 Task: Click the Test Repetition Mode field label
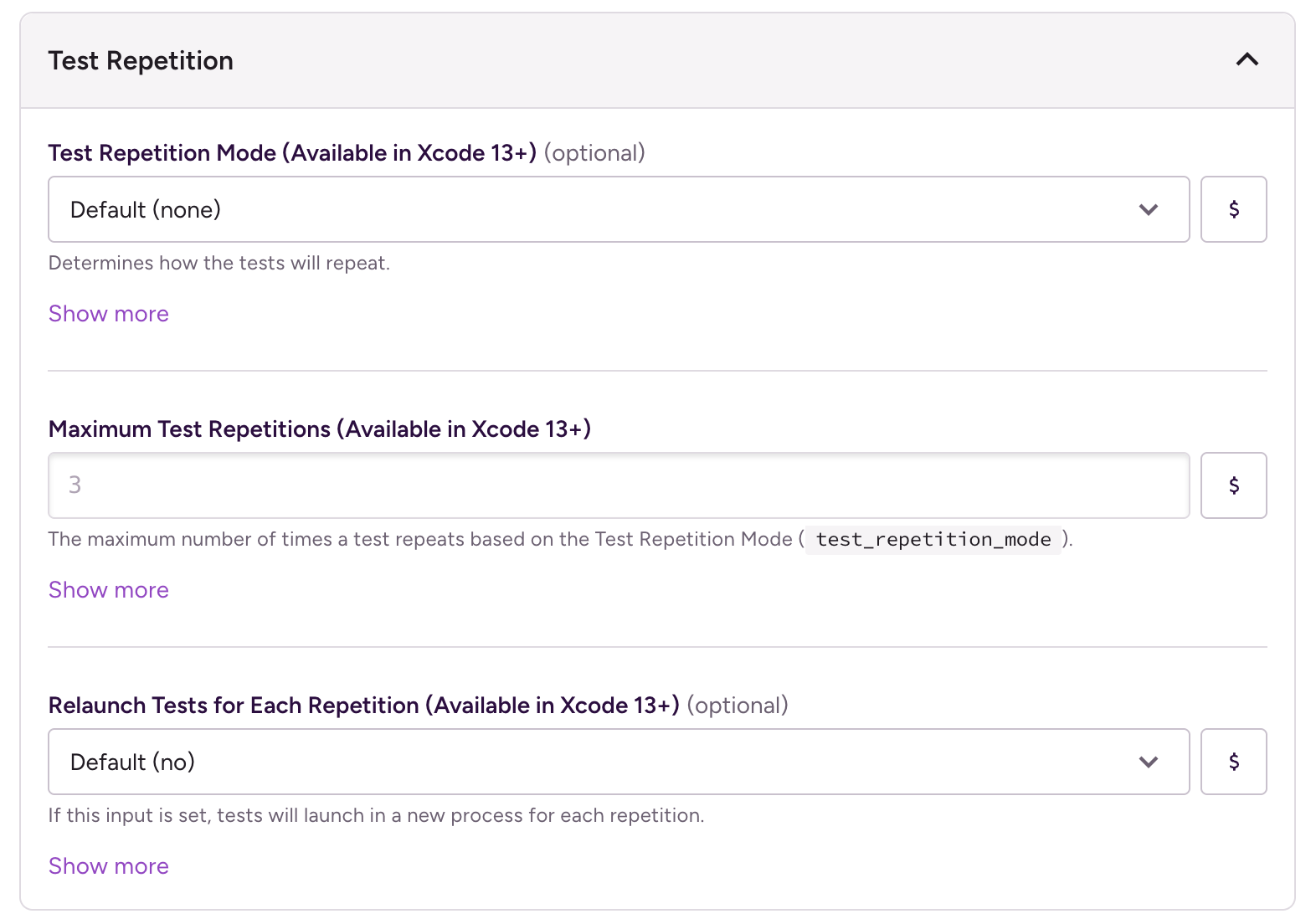(x=292, y=153)
